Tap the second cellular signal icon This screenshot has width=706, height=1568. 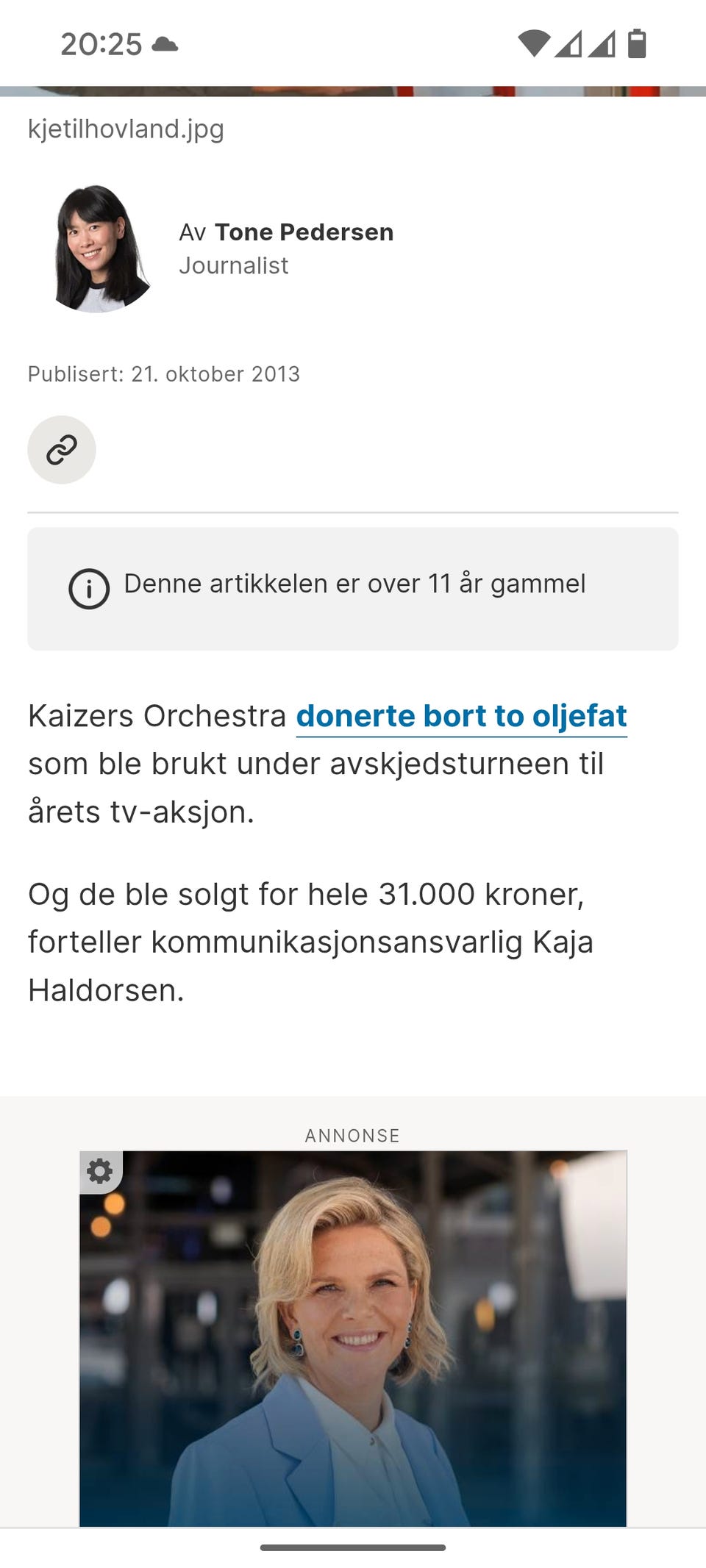(x=602, y=43)
